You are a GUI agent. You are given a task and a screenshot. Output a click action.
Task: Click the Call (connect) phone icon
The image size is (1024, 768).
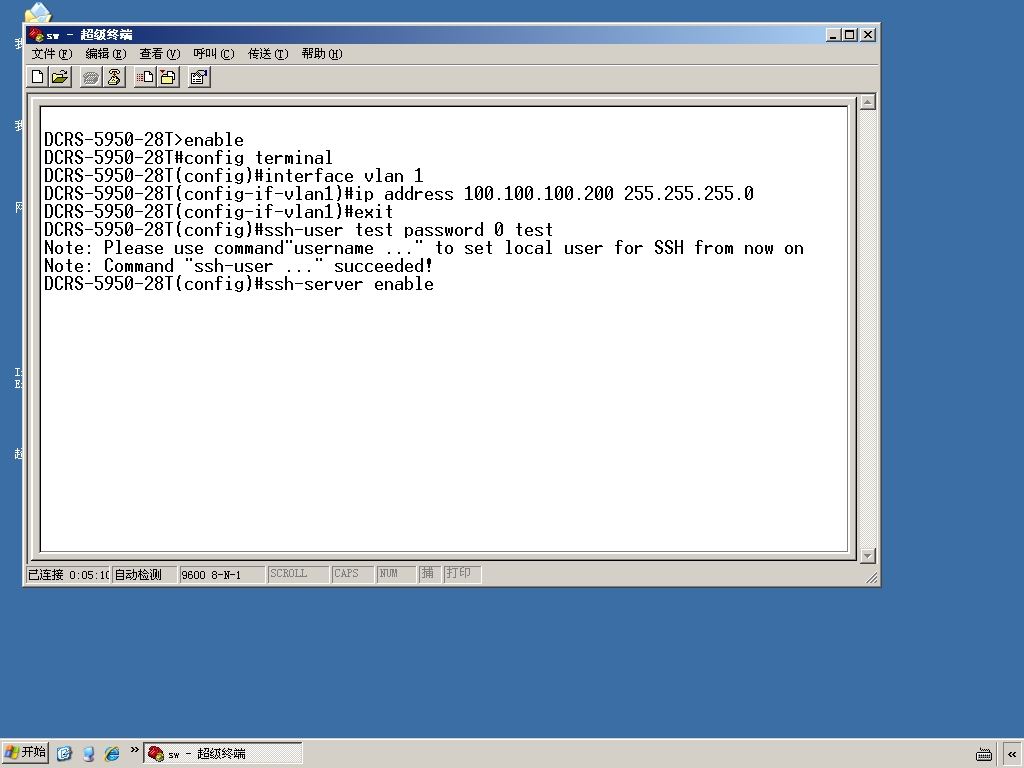91,78
